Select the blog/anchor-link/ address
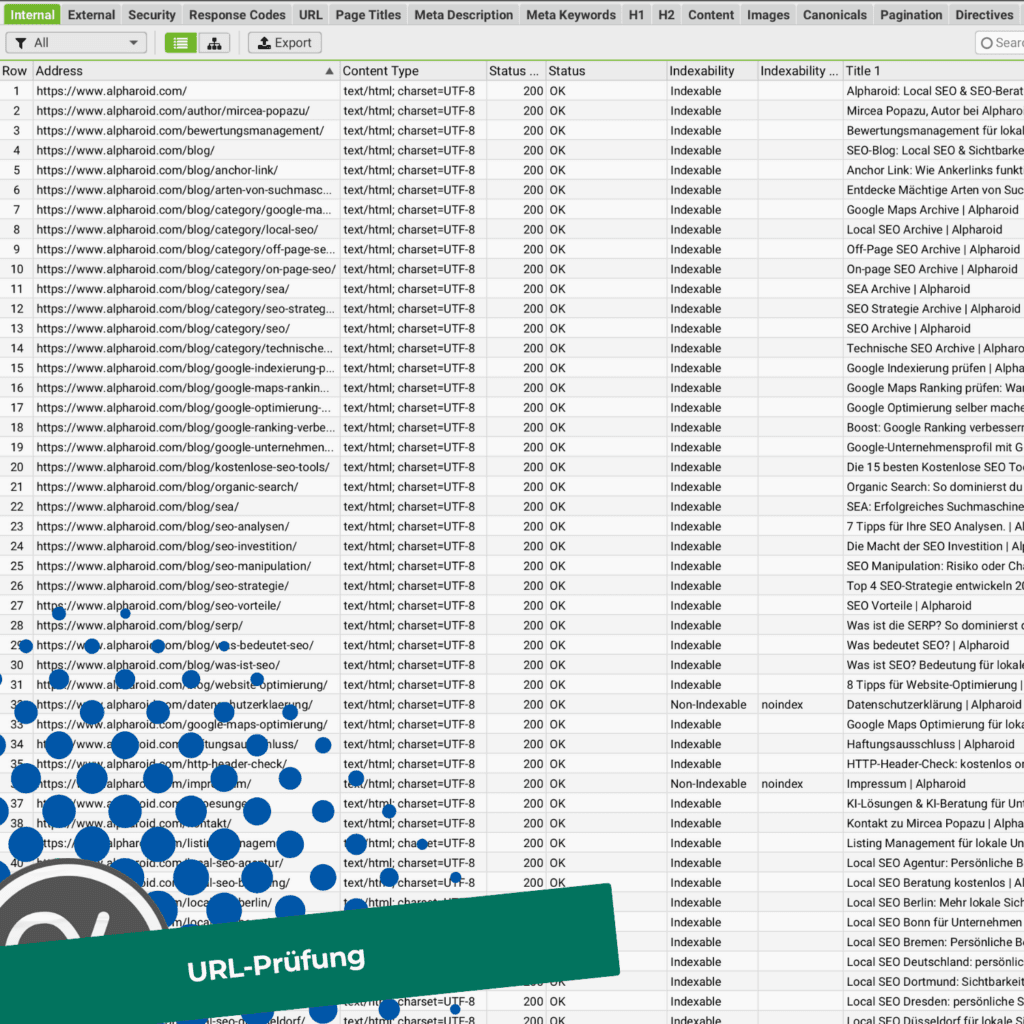This screenshot has width=1024, height=1024. pos(157,170)
